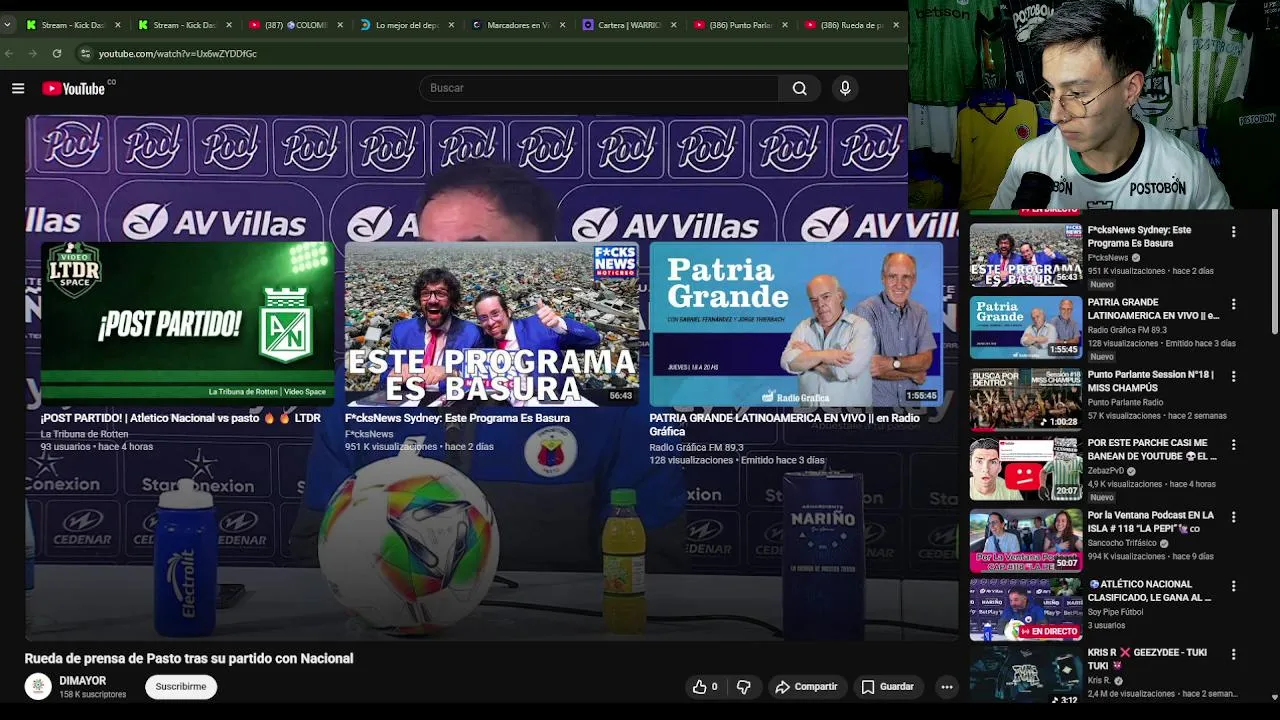Click the Guardar save button
This screenshot has width=1280, height=720.
click(x=888, y=687)
